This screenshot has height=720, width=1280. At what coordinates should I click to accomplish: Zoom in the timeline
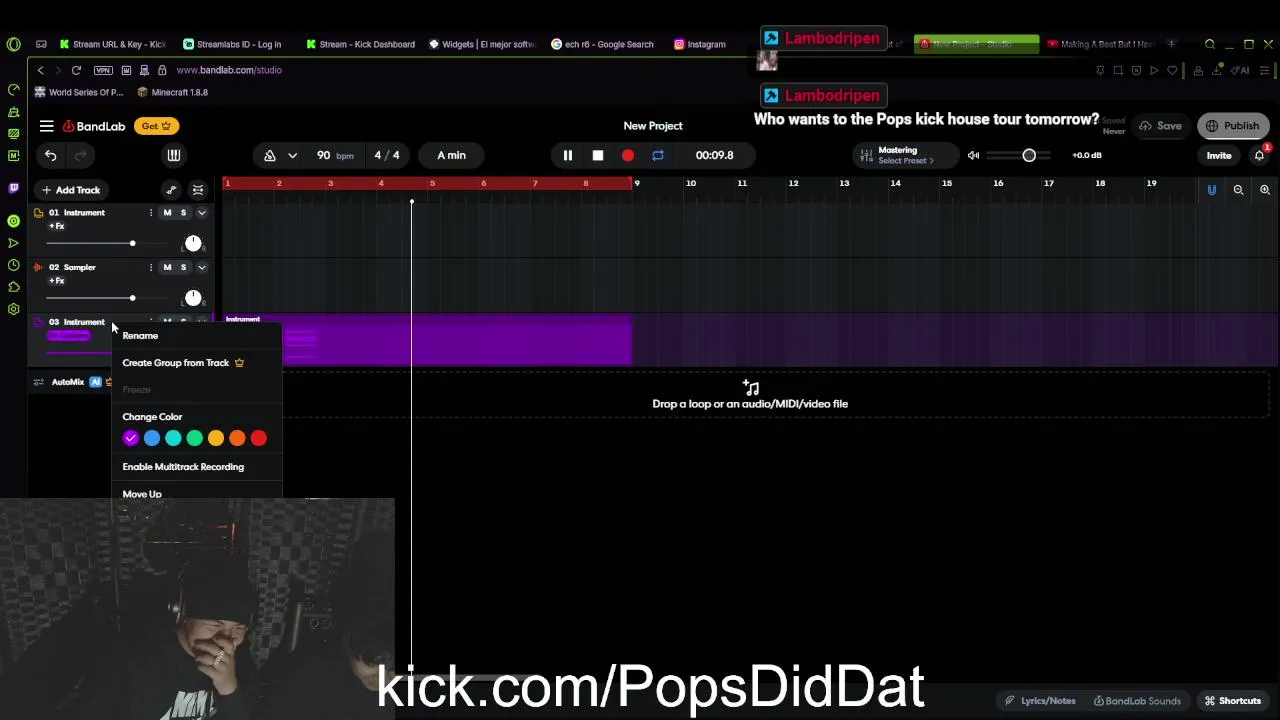1264,190
